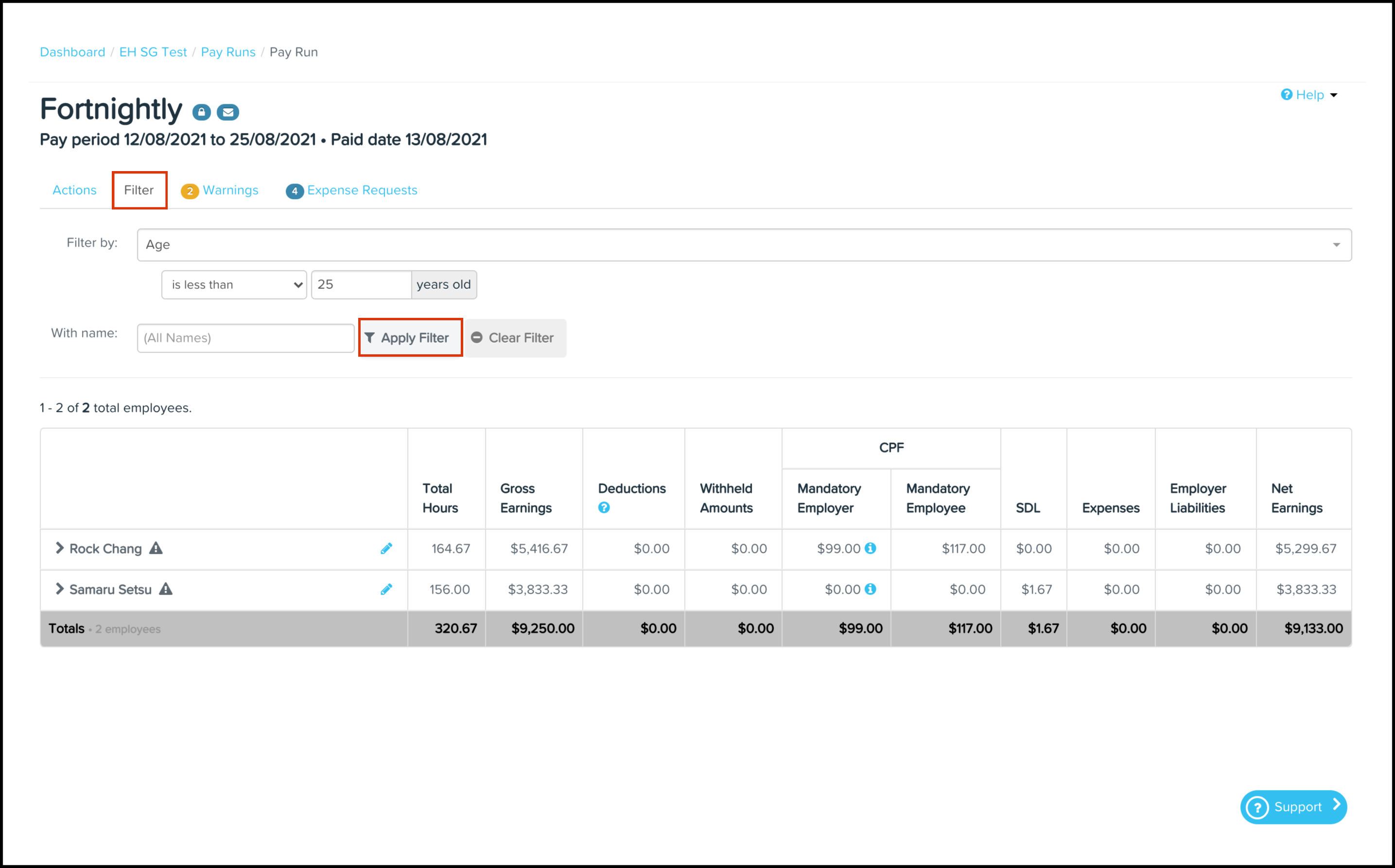1395x868 pixels.
Task: Click the Clear Filter button
Action: 515,338
